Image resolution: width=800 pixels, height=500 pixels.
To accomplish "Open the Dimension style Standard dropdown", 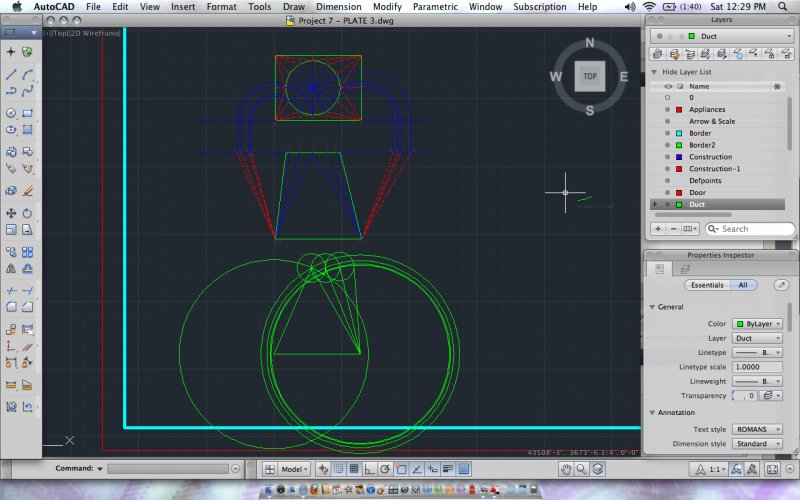I will point(758,443).
